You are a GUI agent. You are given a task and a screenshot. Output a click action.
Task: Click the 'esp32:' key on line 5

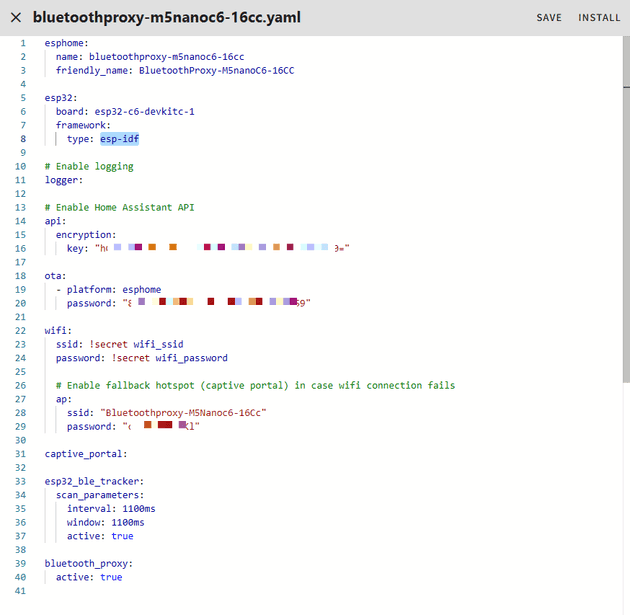[61, 98]
